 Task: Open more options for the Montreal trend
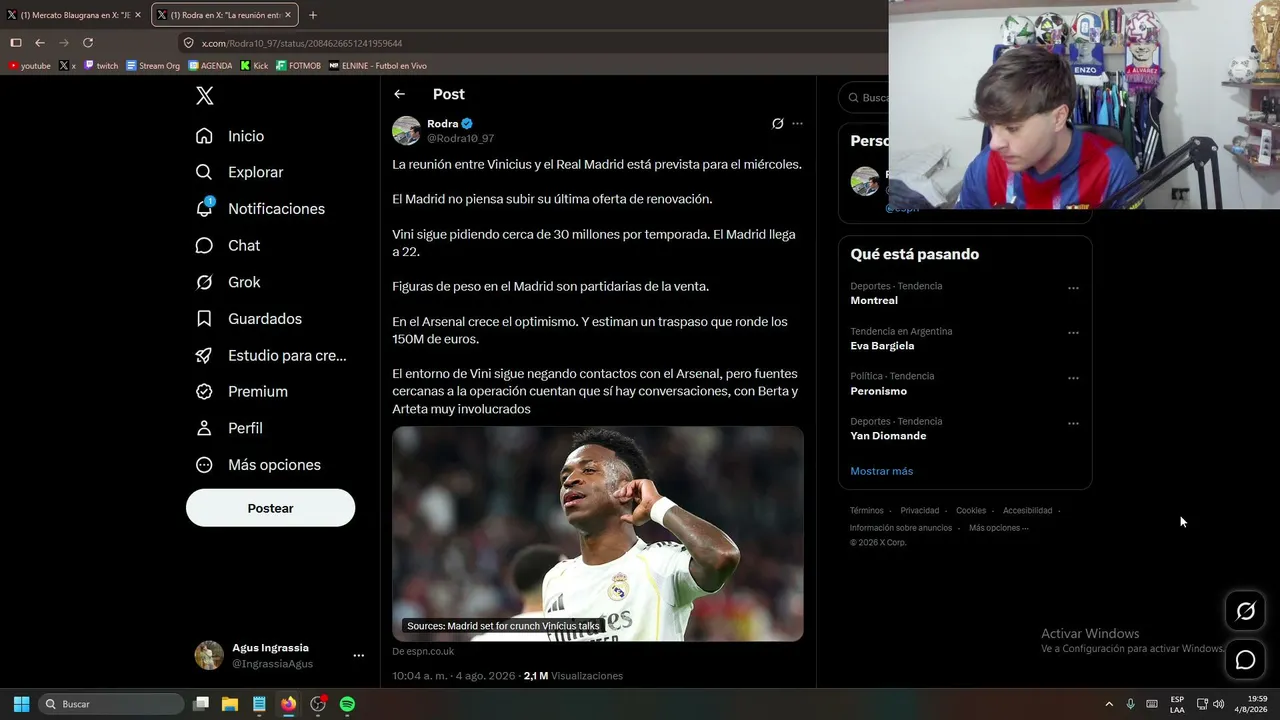1073,288
